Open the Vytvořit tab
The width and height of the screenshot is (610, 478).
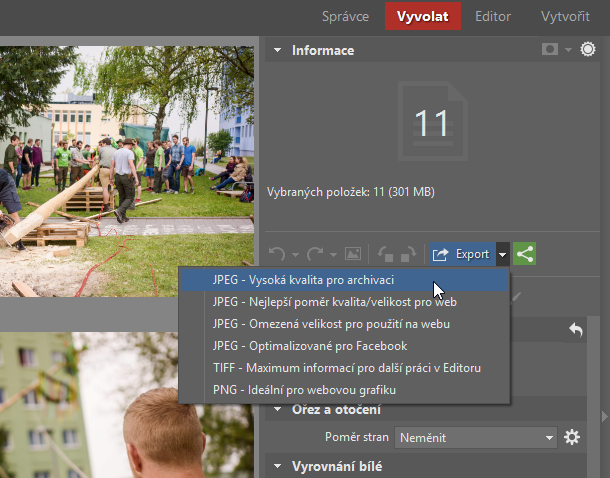point(565,16)
